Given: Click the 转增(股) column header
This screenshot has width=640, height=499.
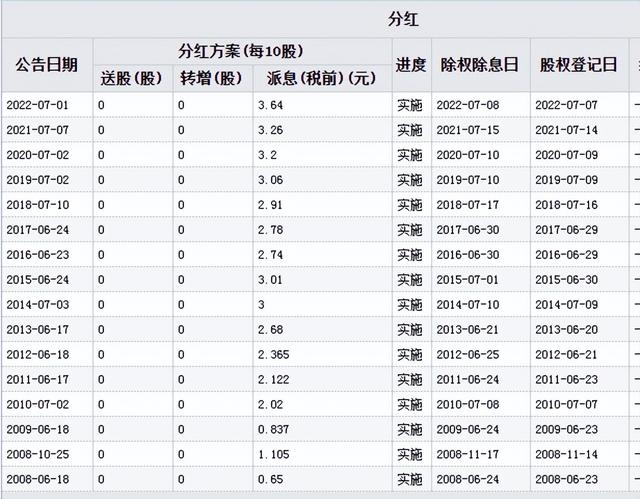Looking at the screenshot, I should [212, 78].
